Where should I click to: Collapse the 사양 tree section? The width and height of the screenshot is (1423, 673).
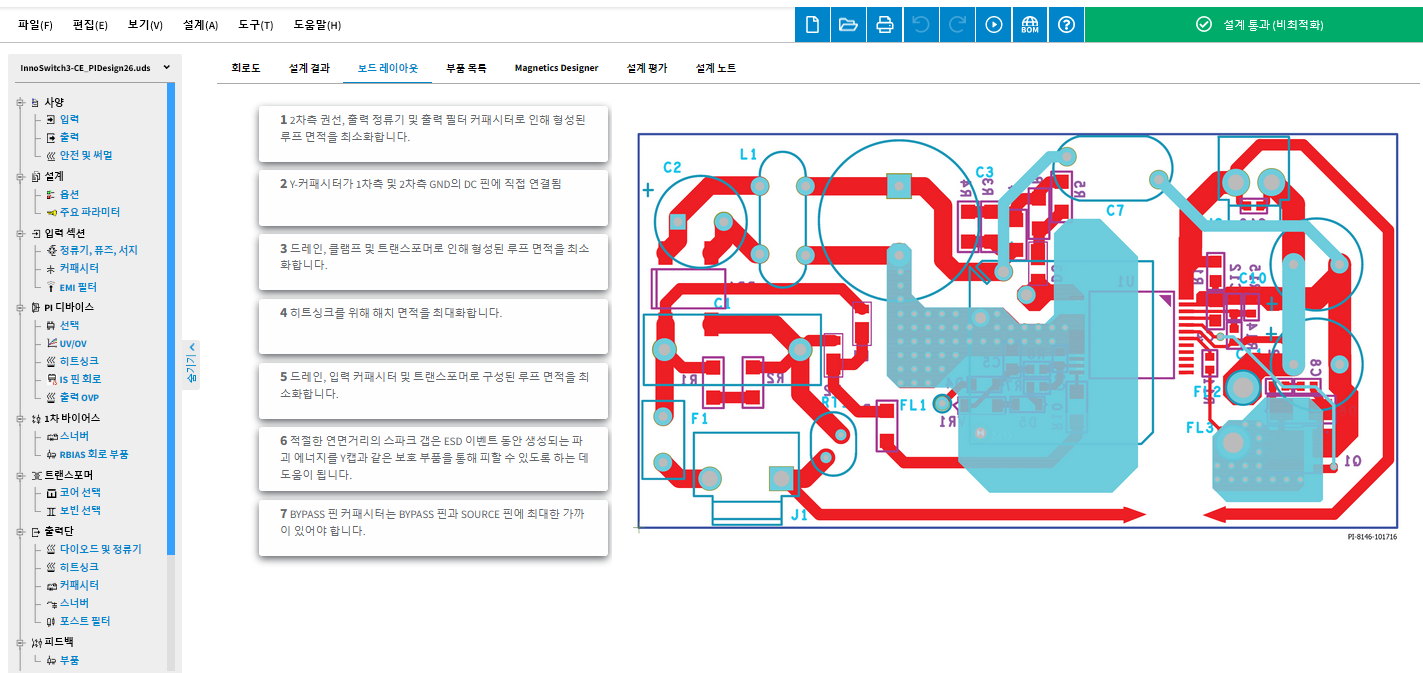(x=21, y=102)
